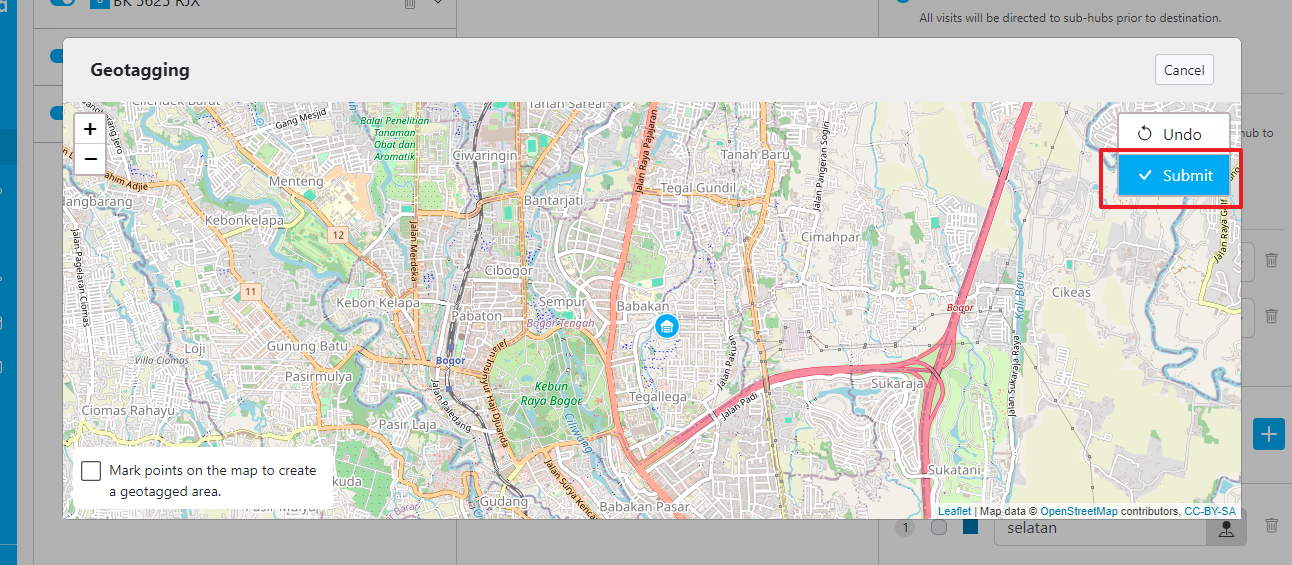This screenshot has width=1292, height=565.
Task: Delete the selatan row using its trash icon
Action: (x=1271, y=525)
